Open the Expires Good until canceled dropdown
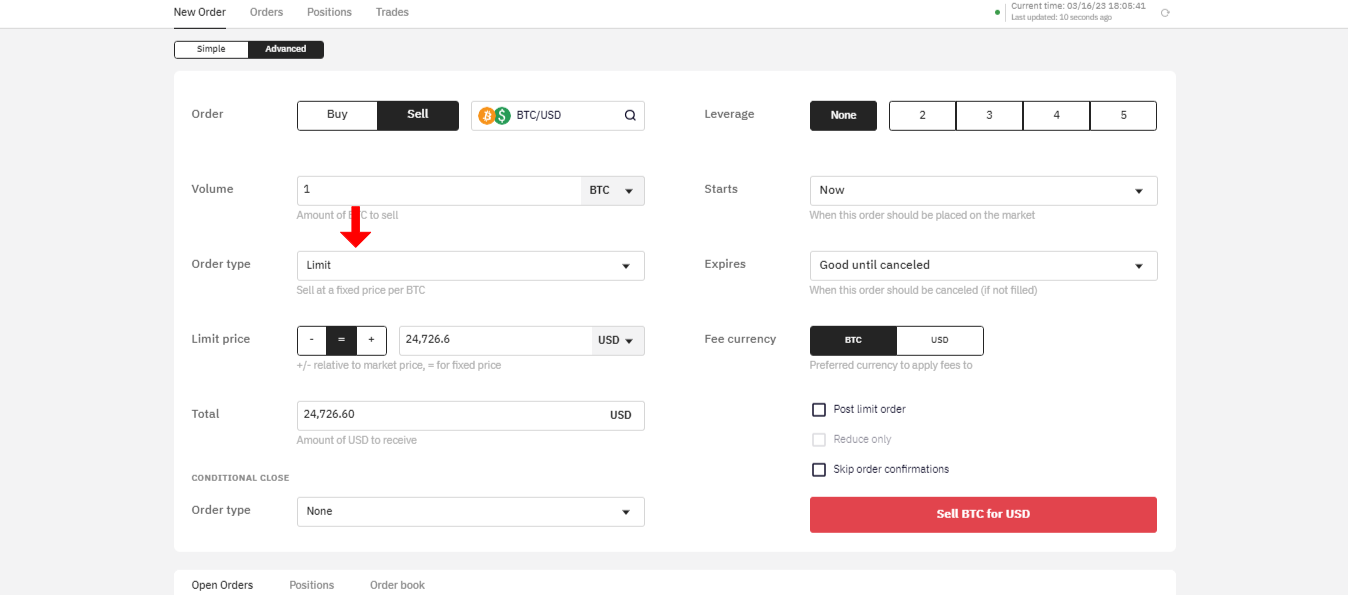 (x=983, y=266)
